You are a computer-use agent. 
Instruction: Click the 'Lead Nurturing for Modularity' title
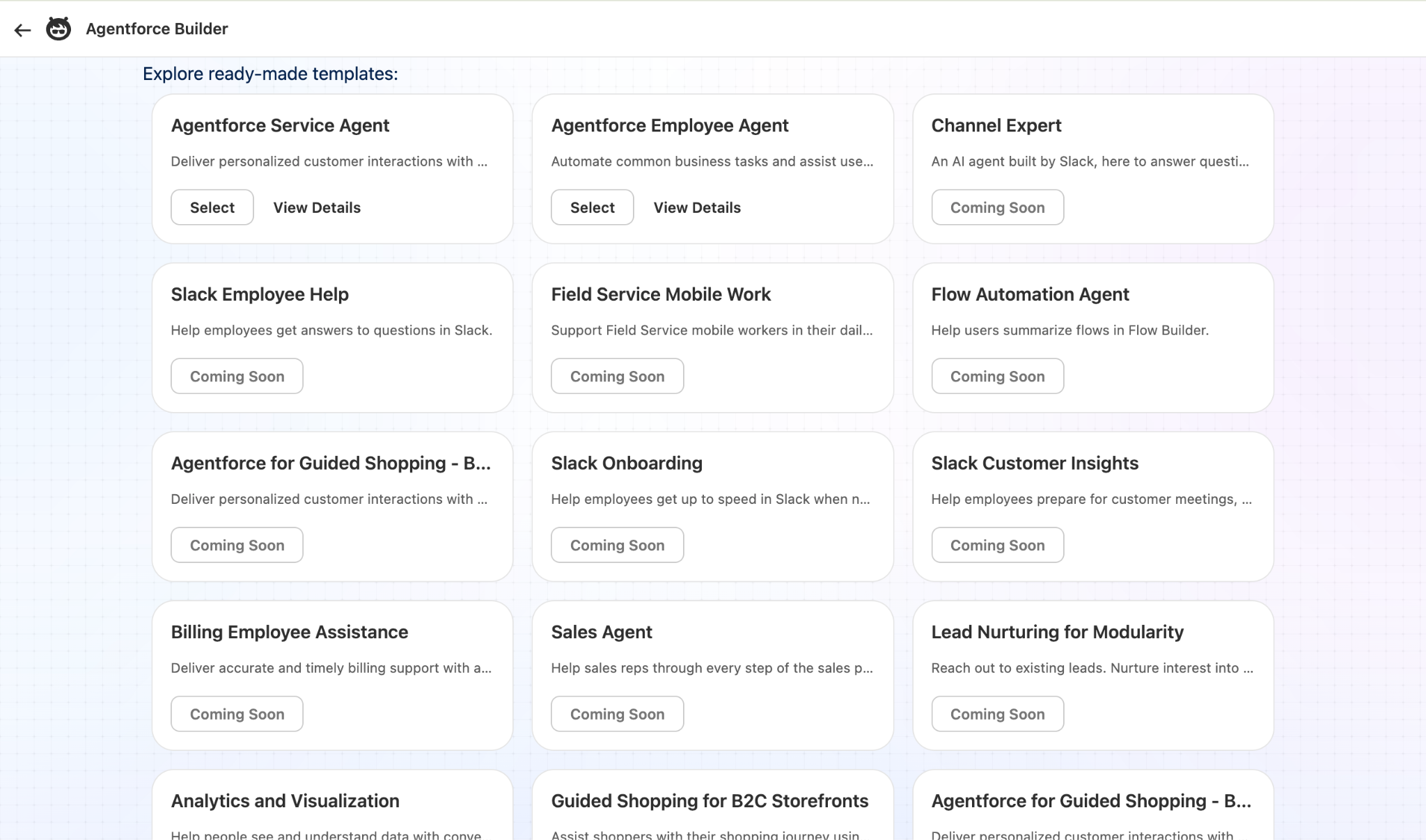point(1057,632)
